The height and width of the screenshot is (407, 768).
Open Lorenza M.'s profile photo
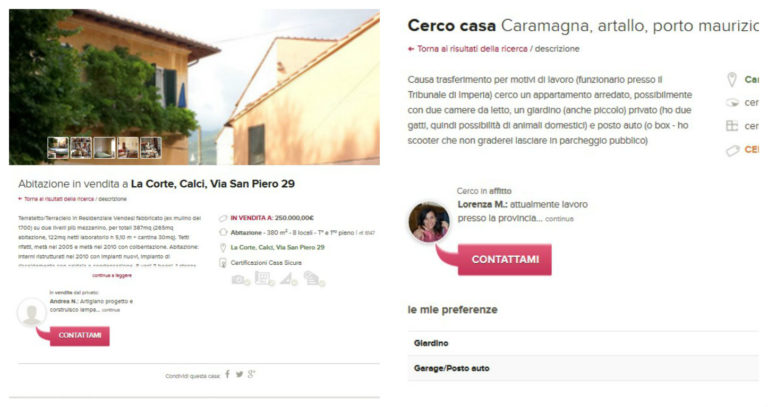[x=429, y=222]
